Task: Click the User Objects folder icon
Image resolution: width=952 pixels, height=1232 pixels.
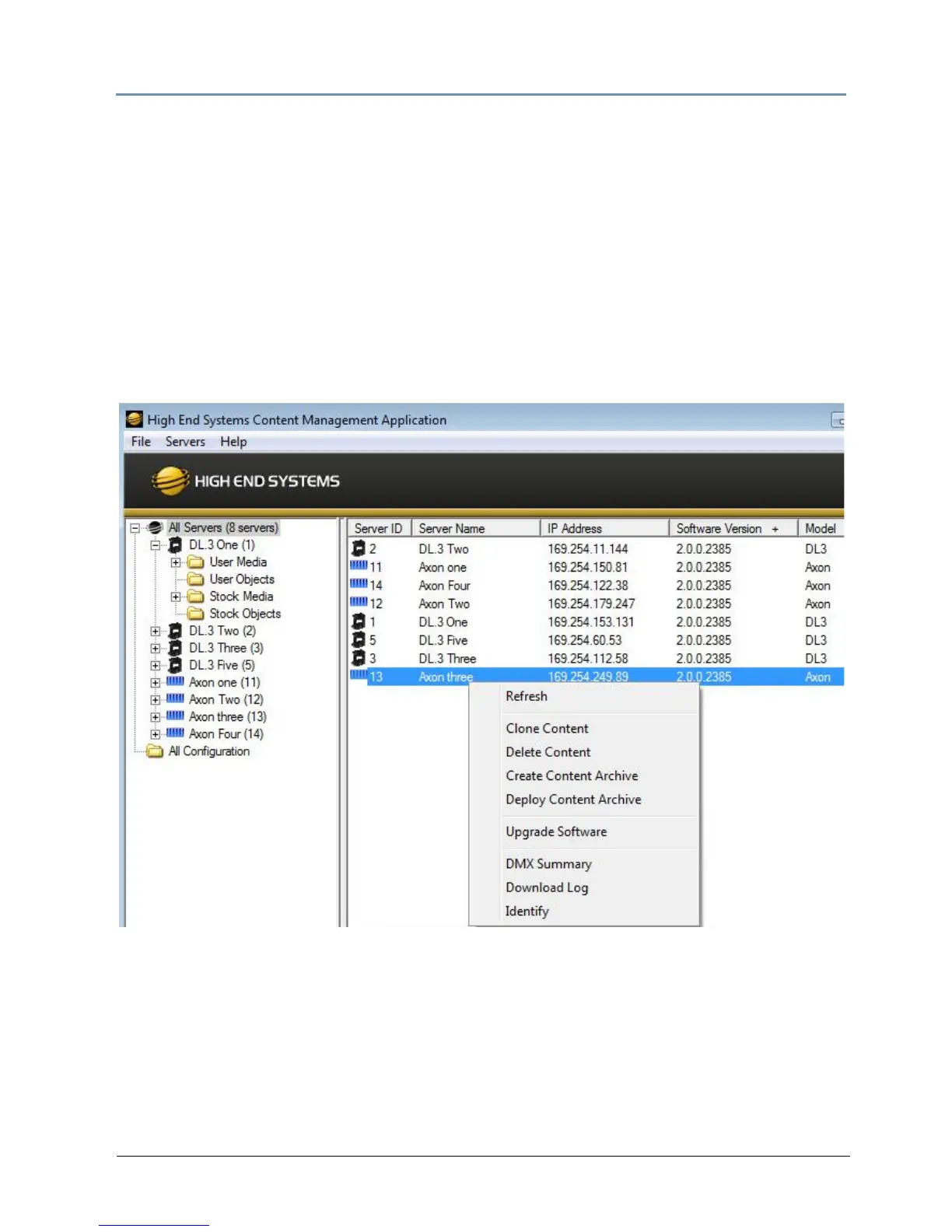Action: [195, 579]
